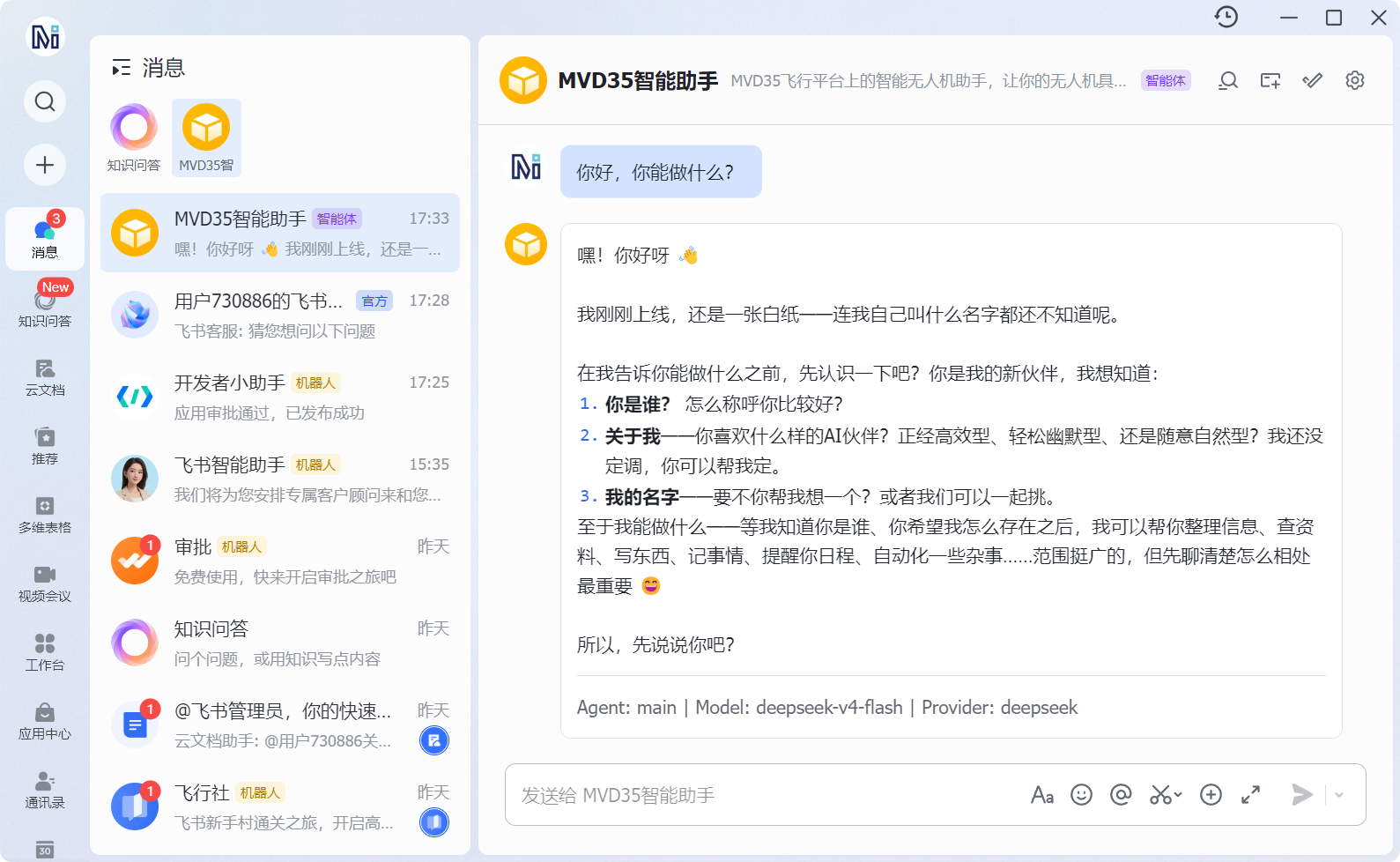Screen dimensions: 1400x862
Task: Click the double-check mark icon in header
Action: click(1313, 80)
